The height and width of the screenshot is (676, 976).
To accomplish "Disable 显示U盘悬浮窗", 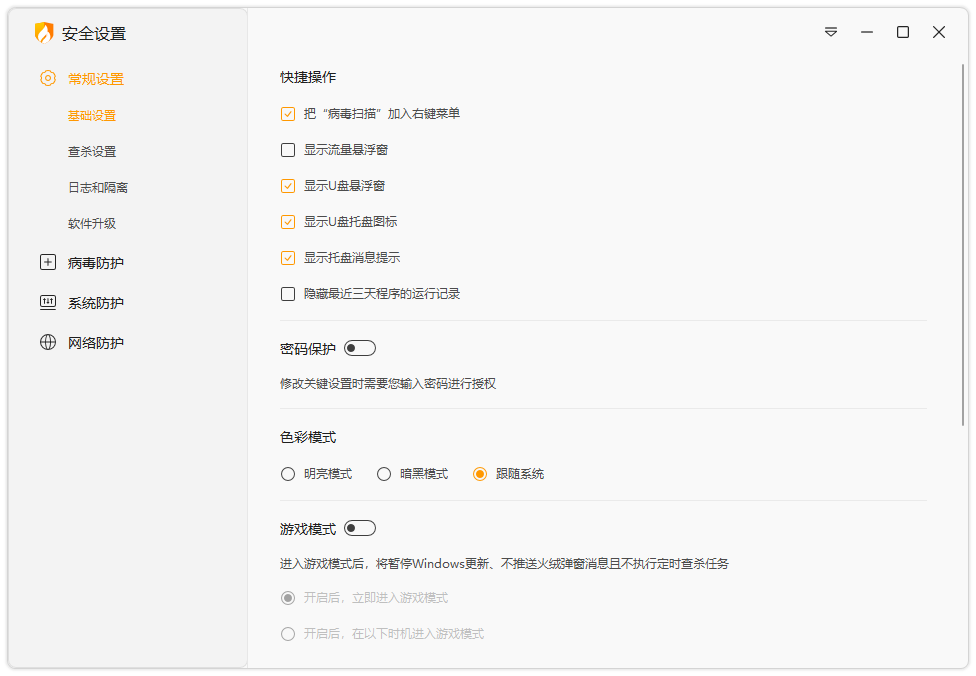I will point(287,185).
